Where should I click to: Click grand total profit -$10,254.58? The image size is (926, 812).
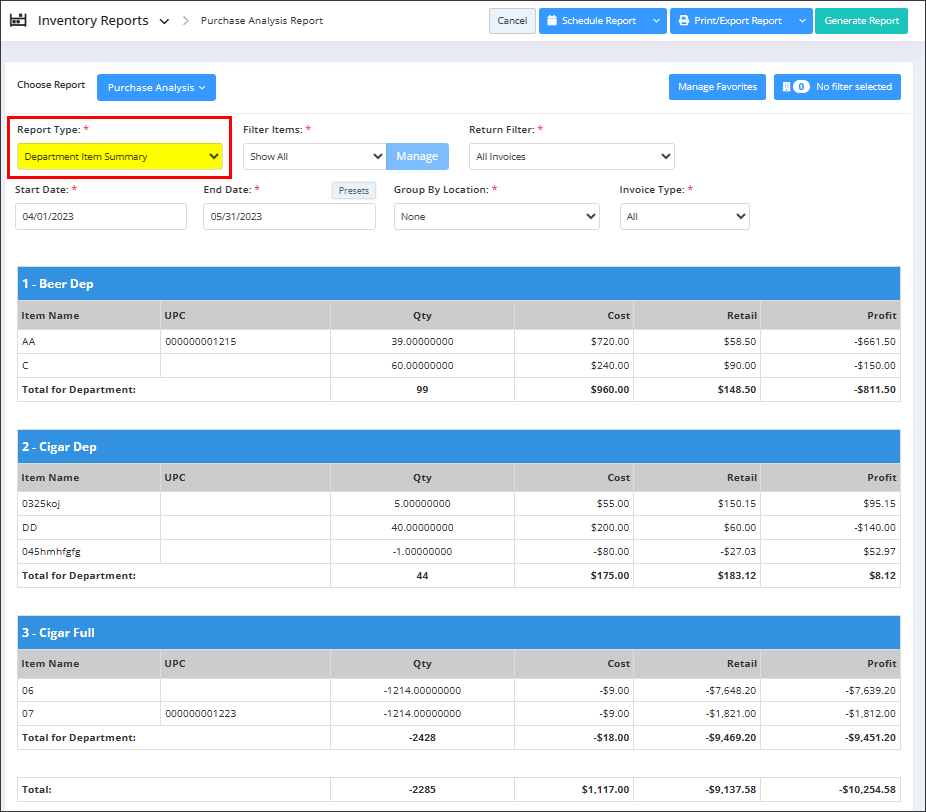[x=868, y=790]
